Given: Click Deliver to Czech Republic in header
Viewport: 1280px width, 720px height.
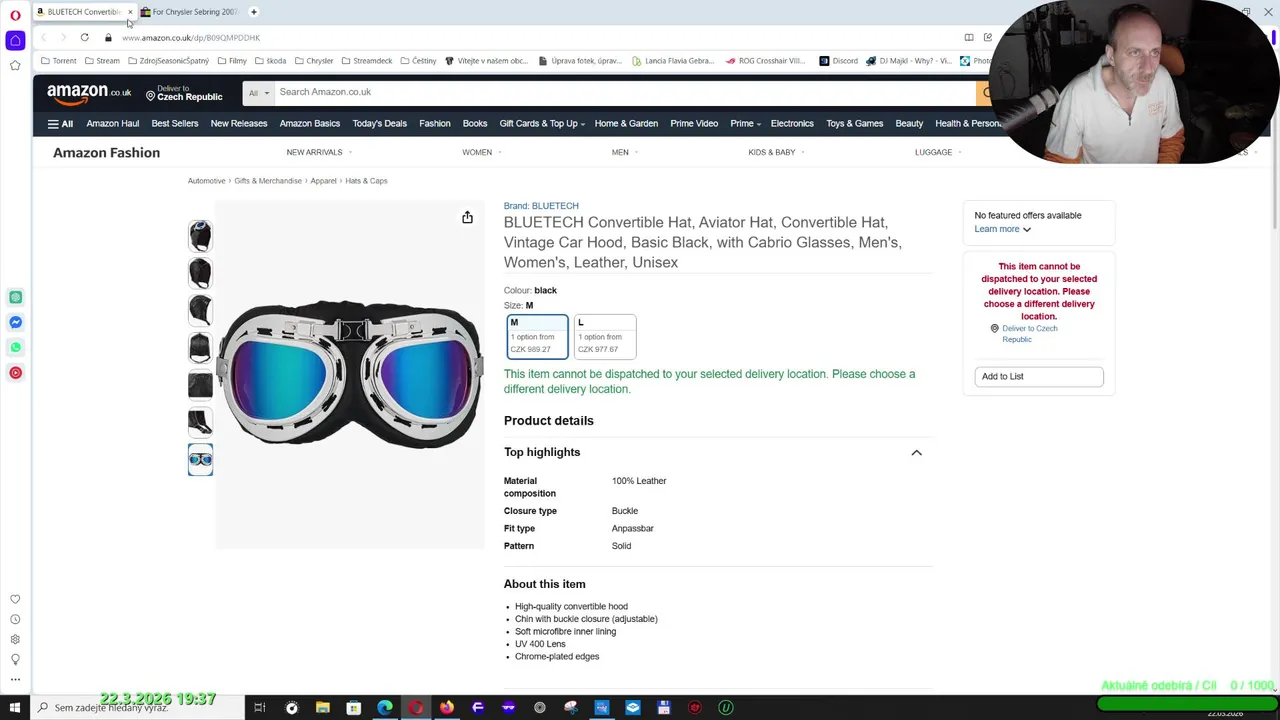Looking at the screenshot, I should tap(184, 93).
